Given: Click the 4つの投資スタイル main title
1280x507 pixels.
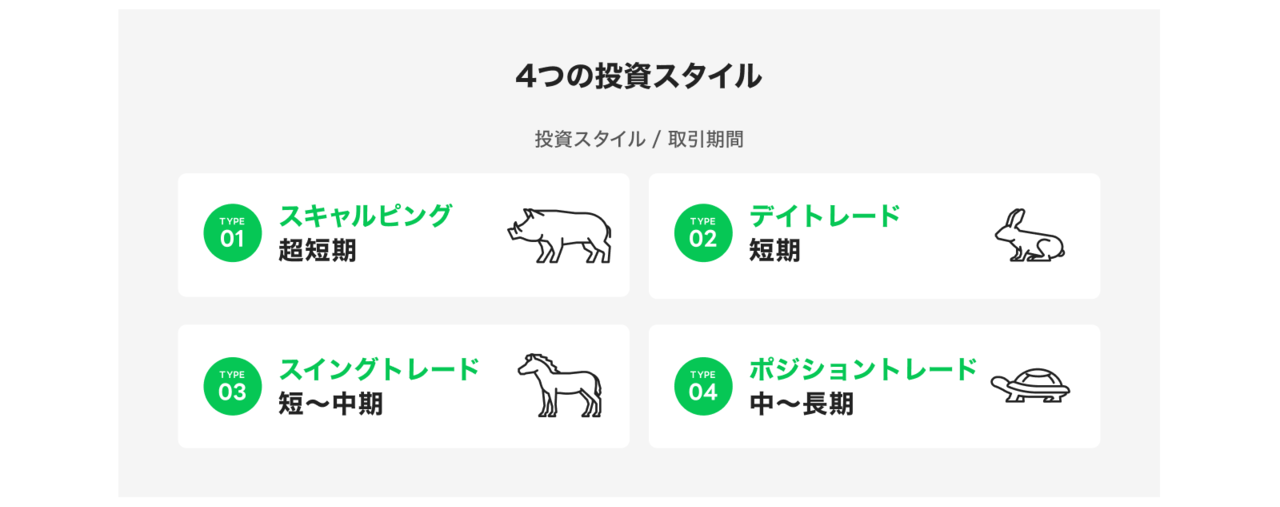Looking at the screenshot, I should tap(639, 76).
